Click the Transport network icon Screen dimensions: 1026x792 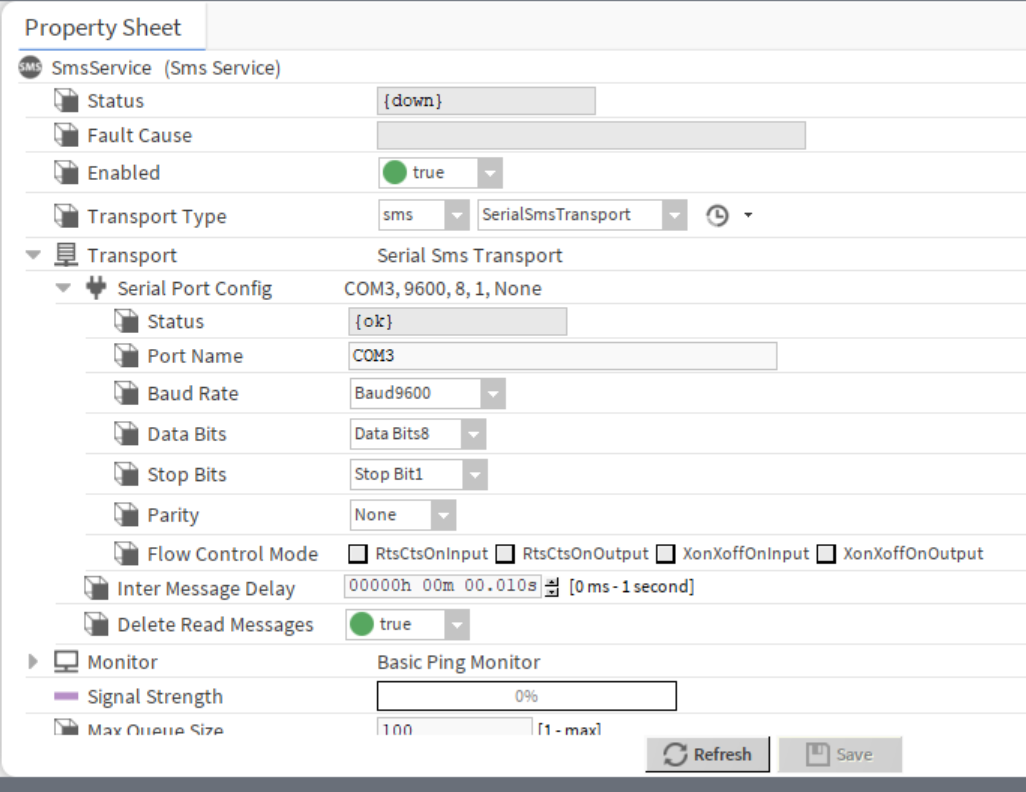point(66,255)
